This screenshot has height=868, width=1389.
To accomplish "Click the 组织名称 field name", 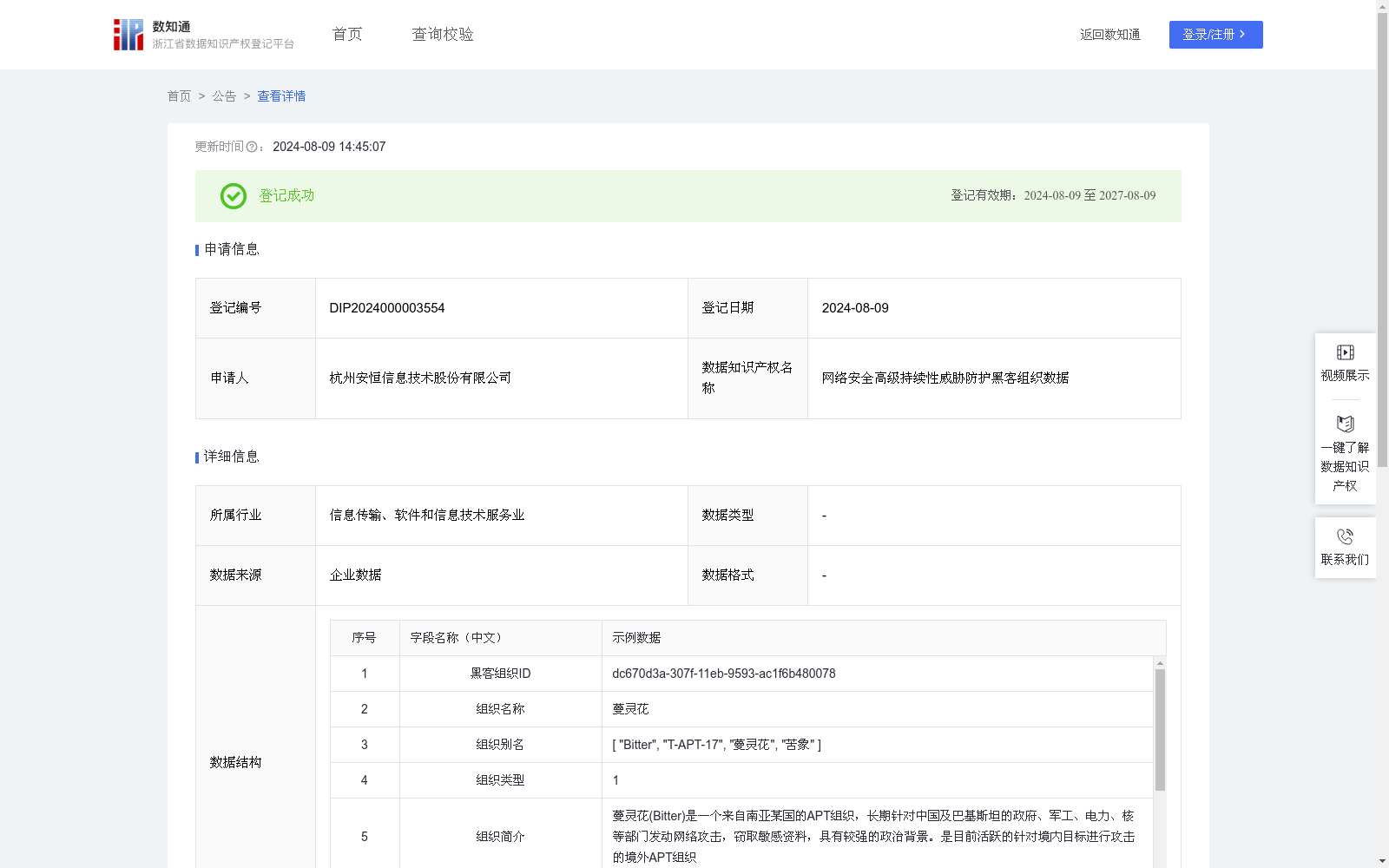I will coord(500,709).
